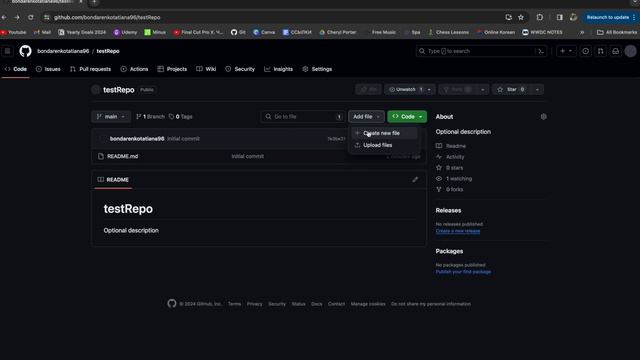
Task: Open browser extensions puzzle icon
Action: coord(540,17)
